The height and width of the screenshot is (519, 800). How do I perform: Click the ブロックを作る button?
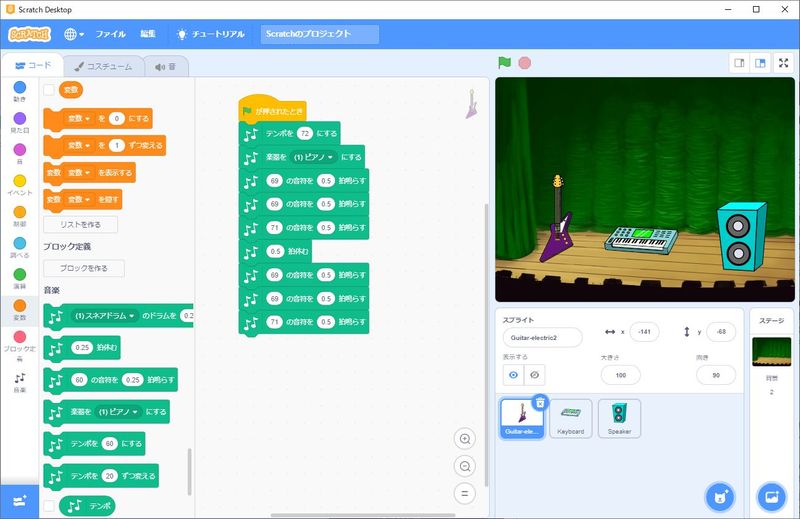tap(84, 268)
